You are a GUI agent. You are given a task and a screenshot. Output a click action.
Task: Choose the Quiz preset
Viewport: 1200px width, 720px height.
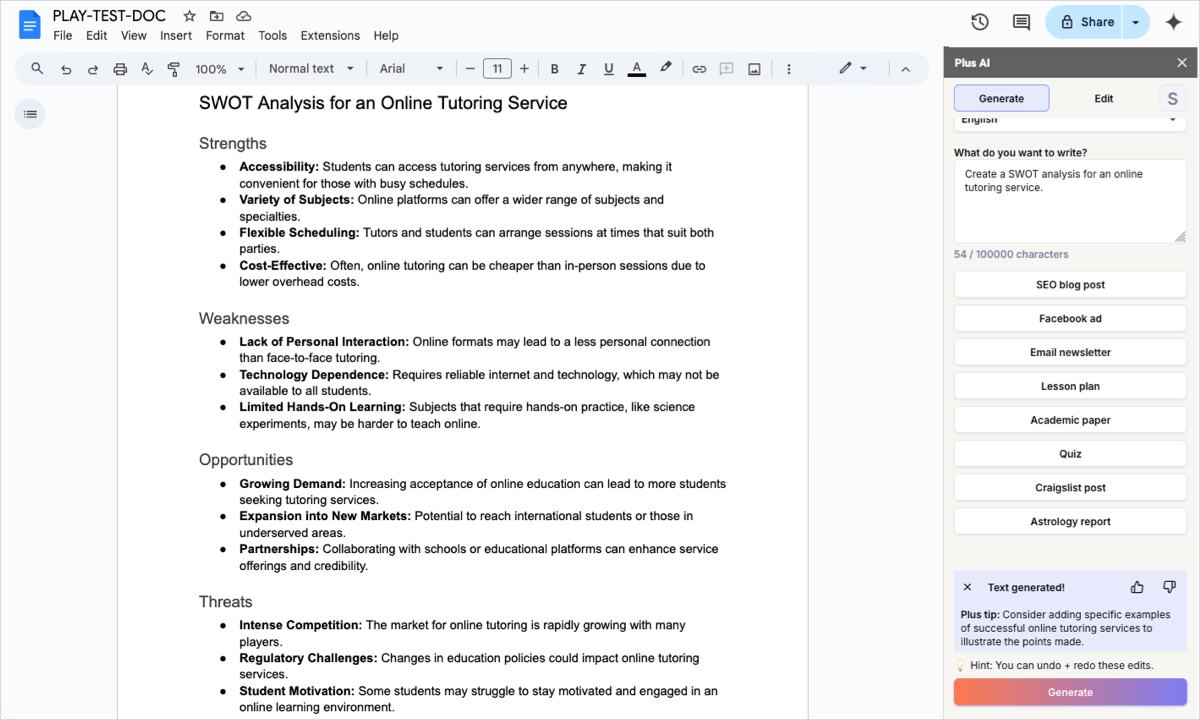(1070, 454)
